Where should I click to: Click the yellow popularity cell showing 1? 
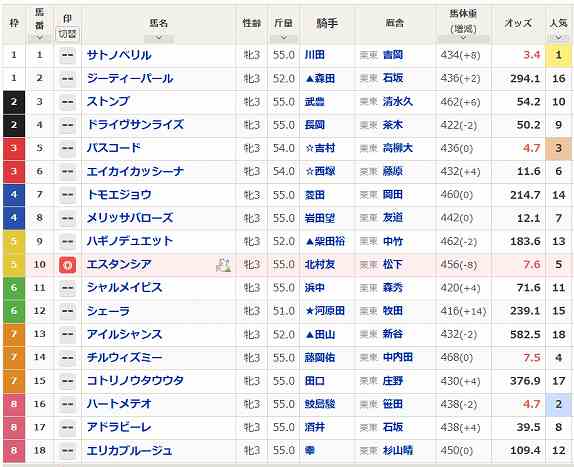tap(558, 55)
